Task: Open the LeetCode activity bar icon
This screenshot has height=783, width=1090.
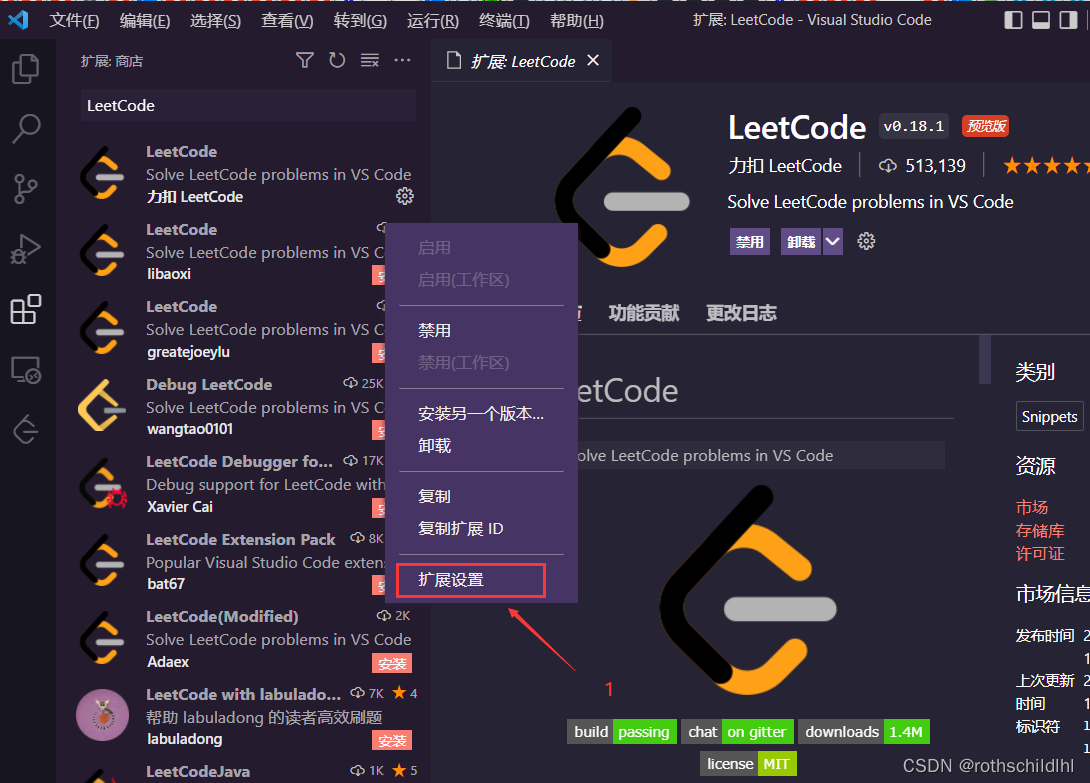Action: pos(26,430)
